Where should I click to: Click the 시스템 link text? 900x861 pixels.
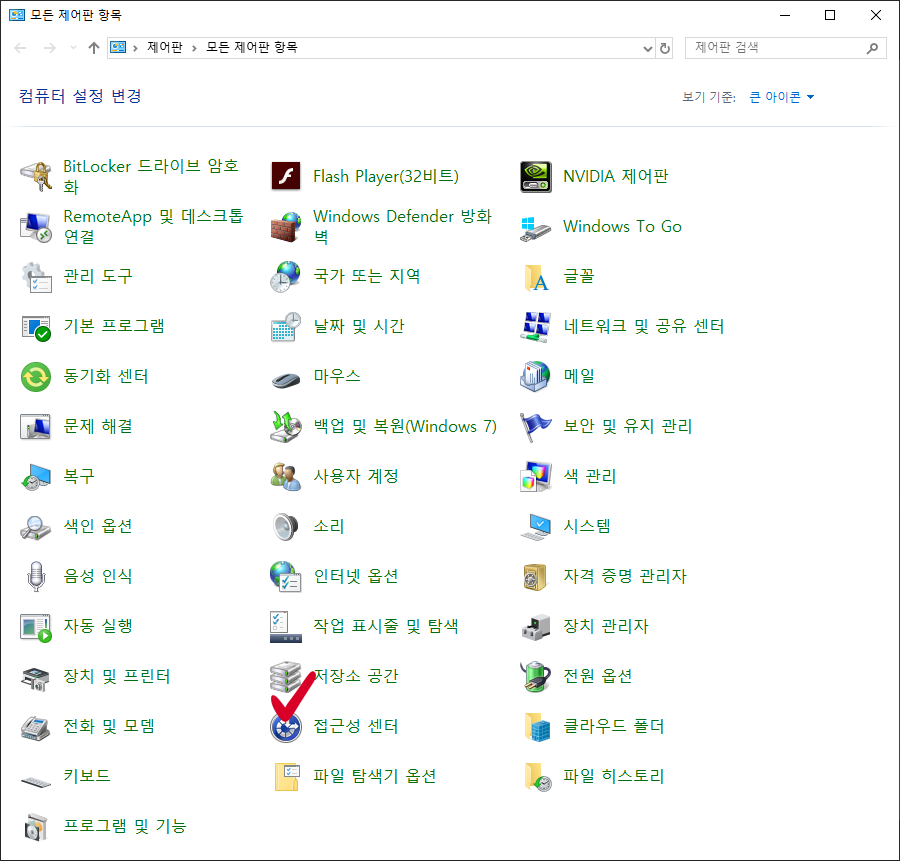pos(587,526)
